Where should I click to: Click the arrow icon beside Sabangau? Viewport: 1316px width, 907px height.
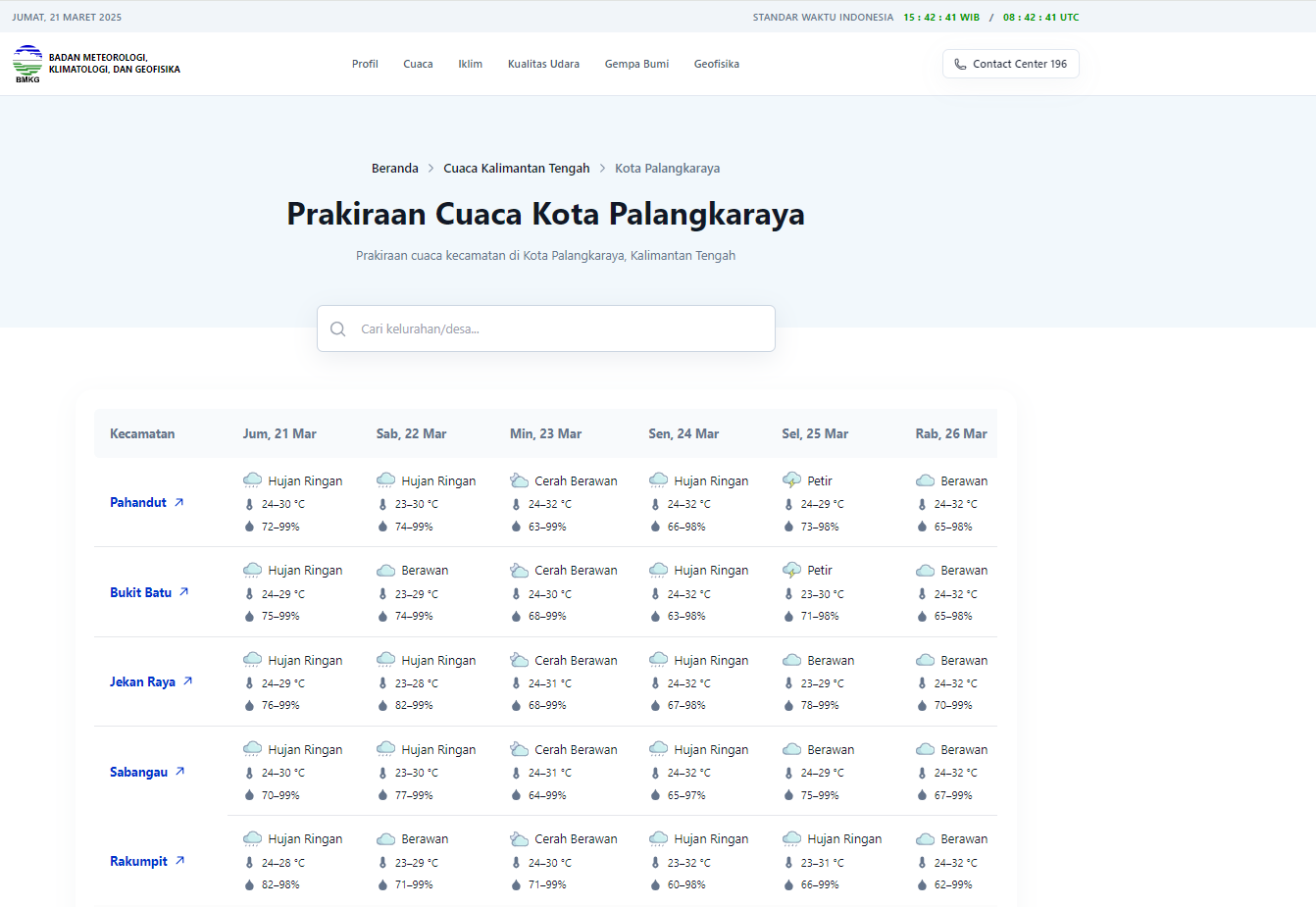[x=179, y=772]
